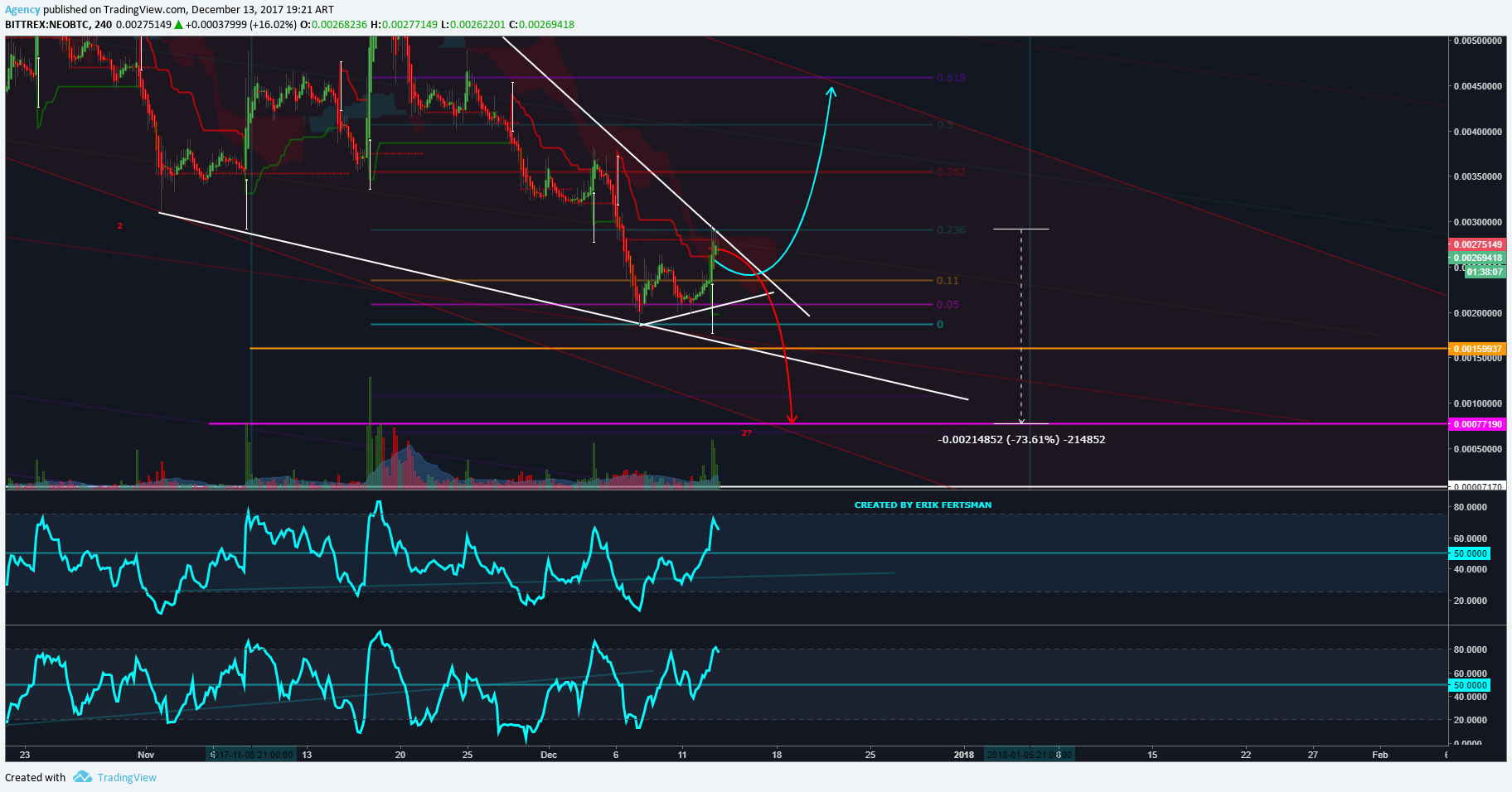Screen dimensions: 1512x792
Task: Click the 50.0000 label of upper oscillator
Action: click(1470, 553)
